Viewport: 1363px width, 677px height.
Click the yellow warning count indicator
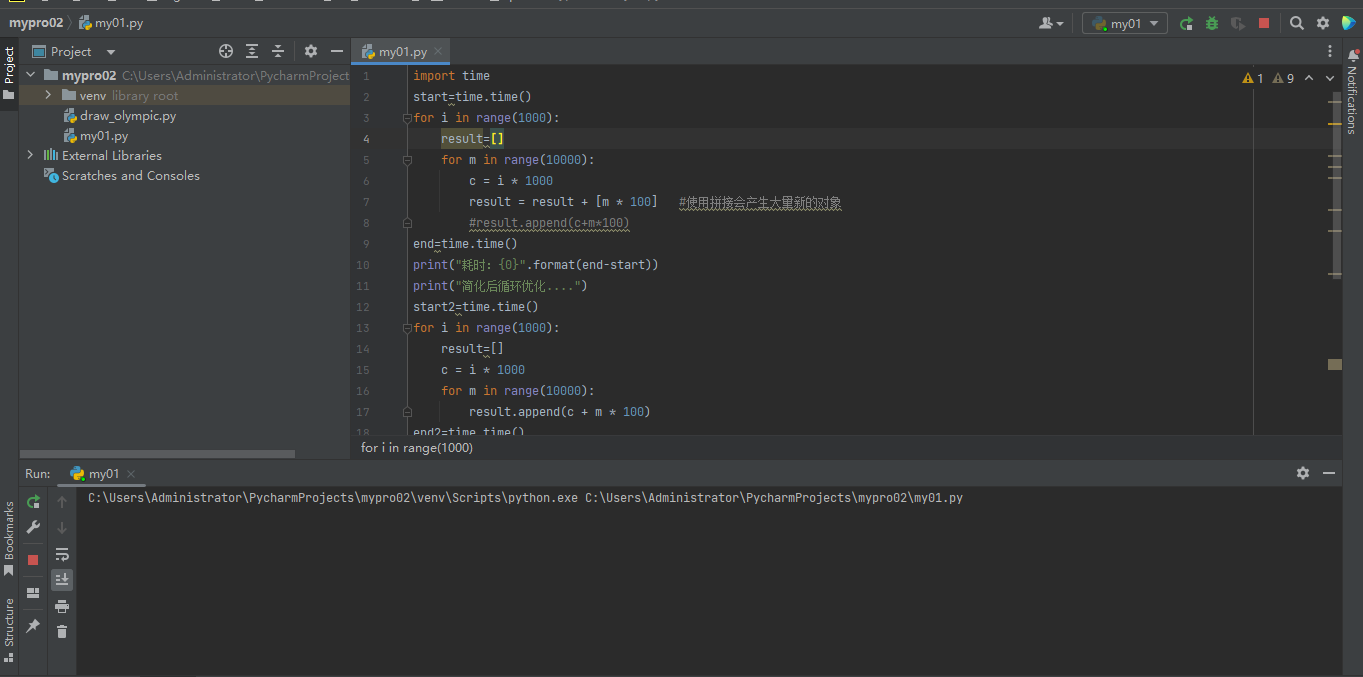(x=1253, y=78)
